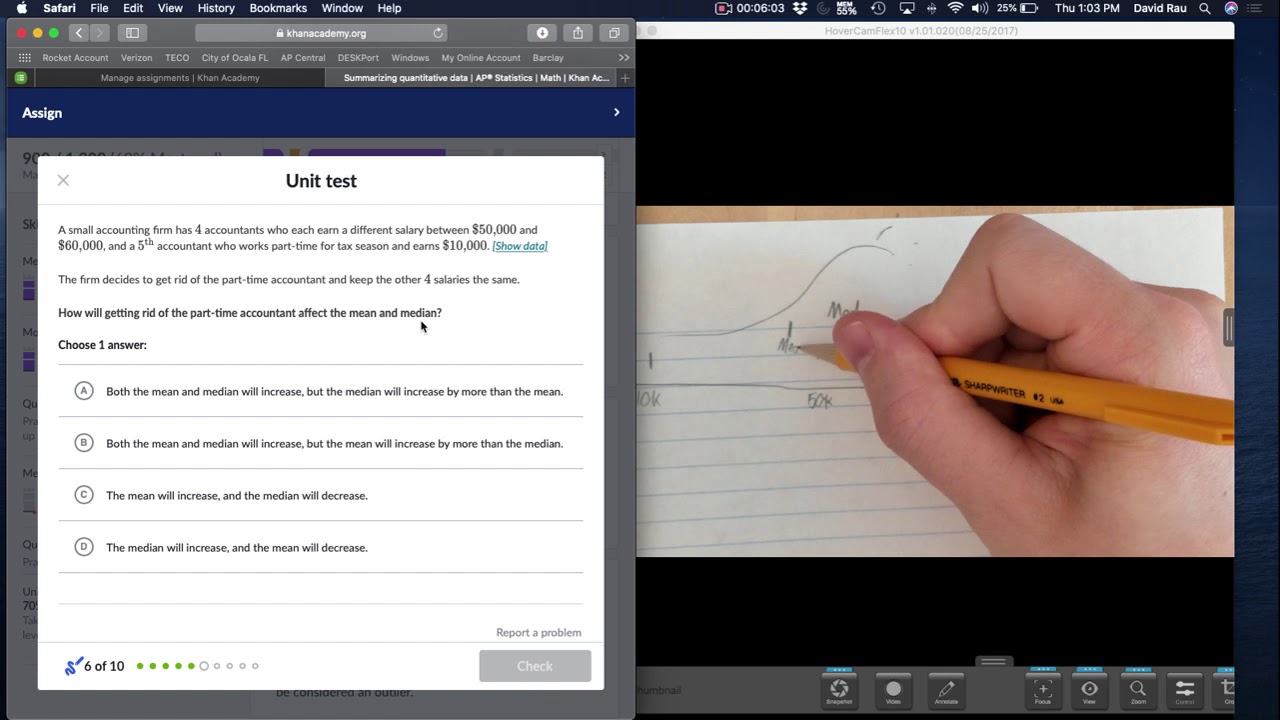Click the Check button
Screen dimensions: 1280x720
535,666
